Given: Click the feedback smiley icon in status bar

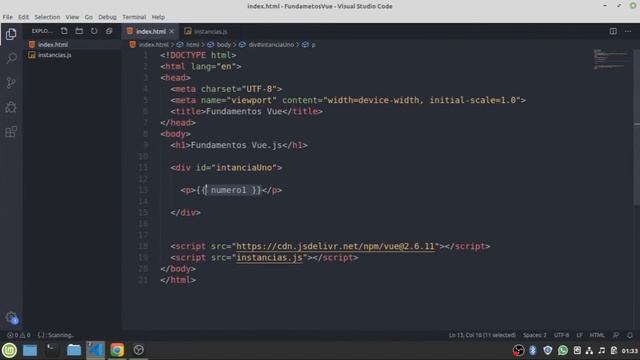Looking at the screenshot, I should coord(616,335).
